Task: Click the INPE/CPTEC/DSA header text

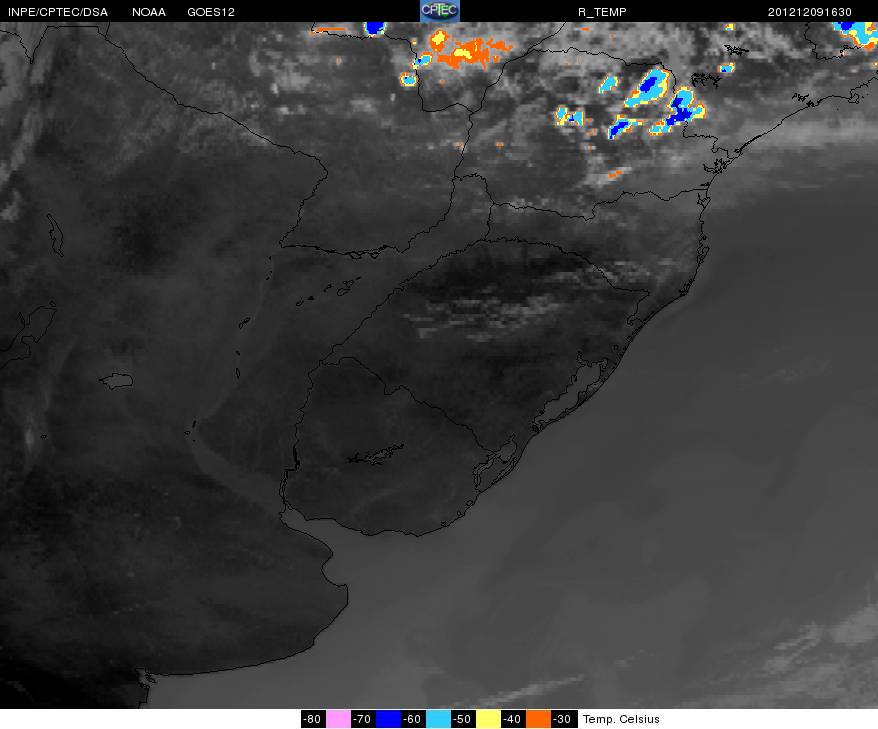Action: click(58, 12)
